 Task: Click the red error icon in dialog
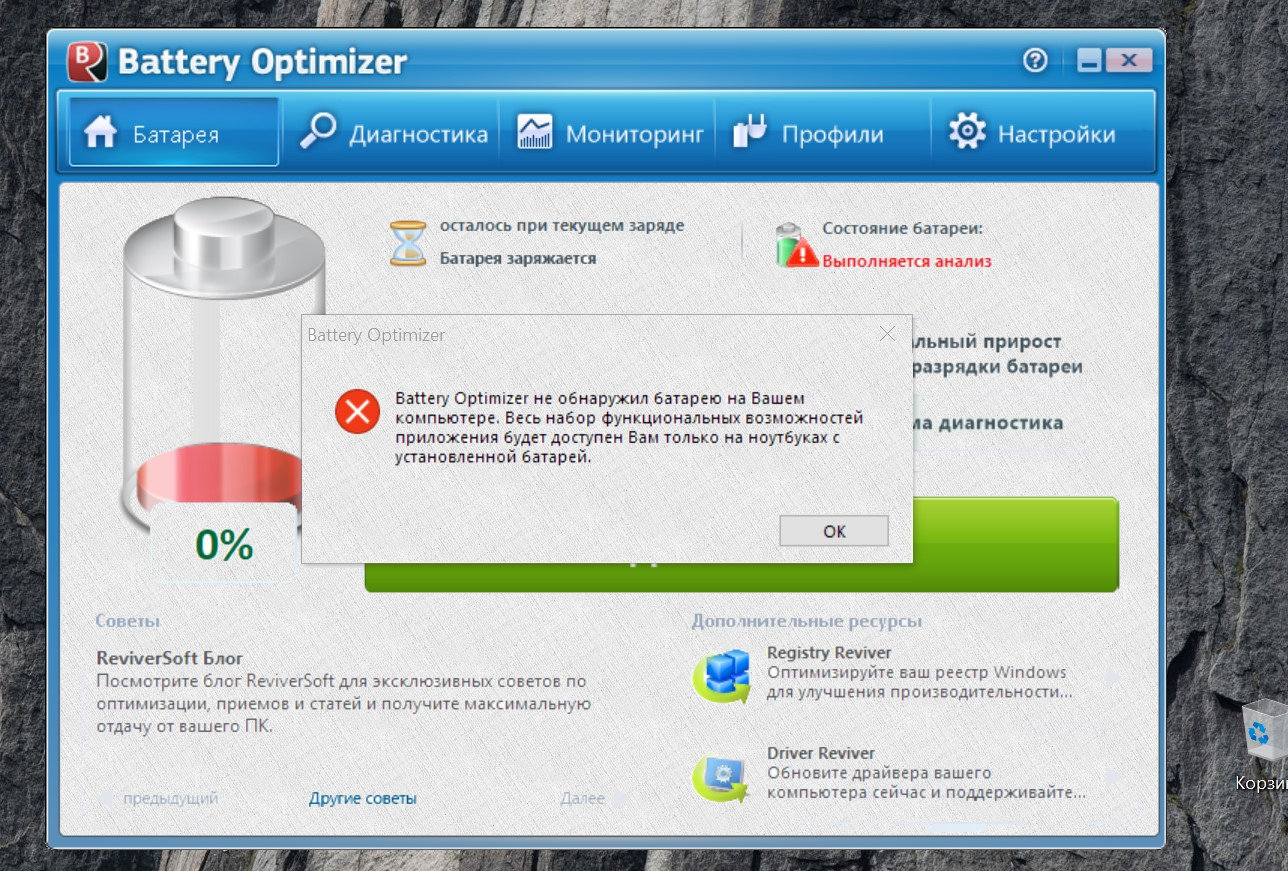tap(357, 411)
